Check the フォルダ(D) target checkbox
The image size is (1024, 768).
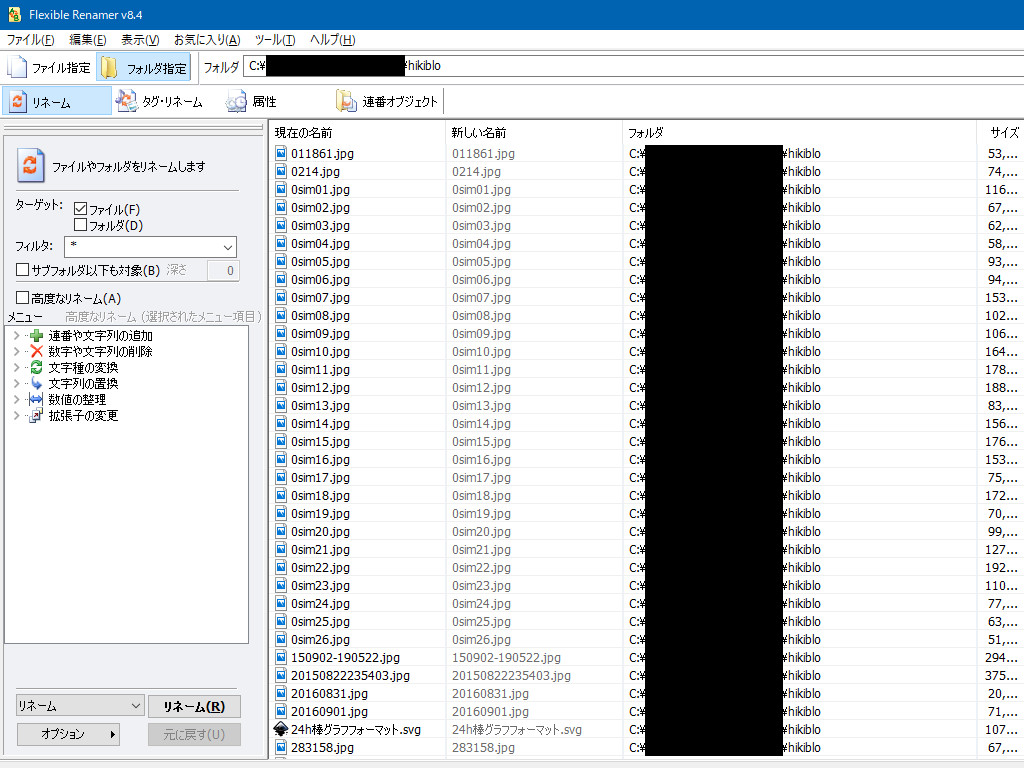80,225
